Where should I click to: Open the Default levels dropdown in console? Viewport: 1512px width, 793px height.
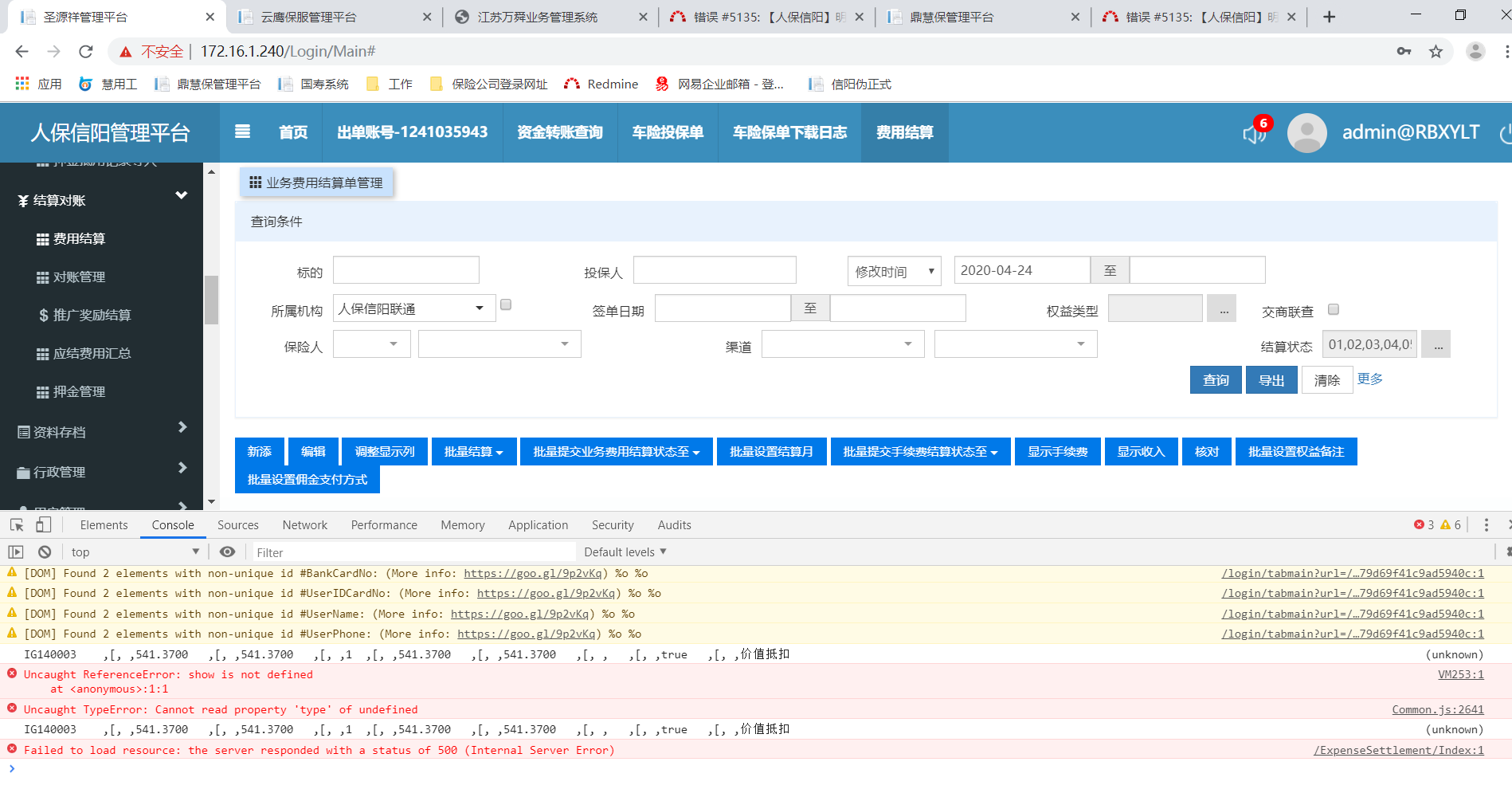tap(625, 552)
